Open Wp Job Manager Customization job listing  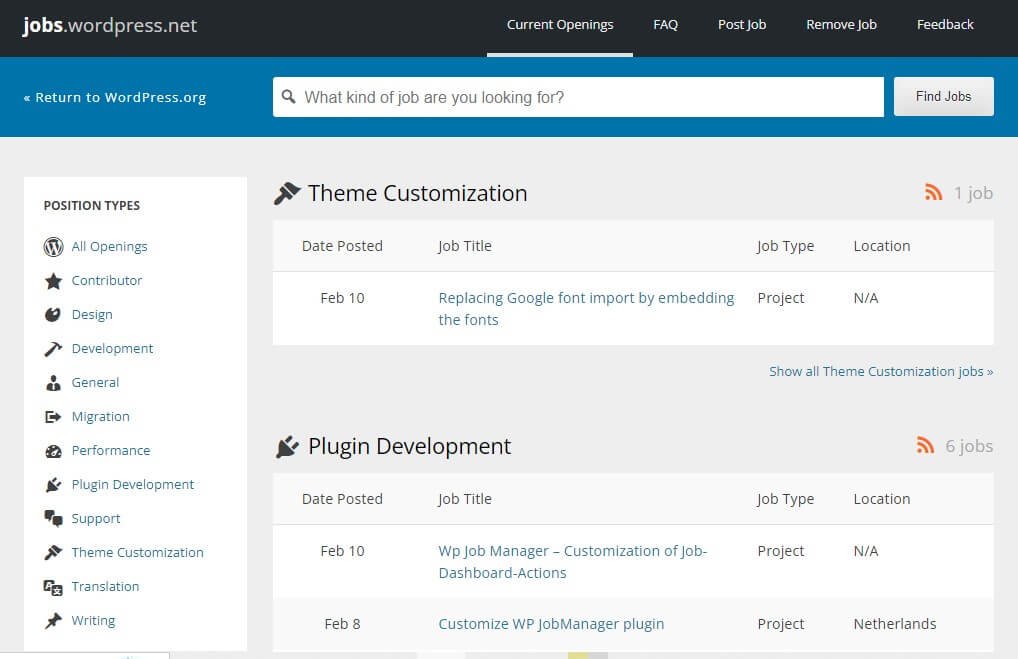(x=573, y=562)
